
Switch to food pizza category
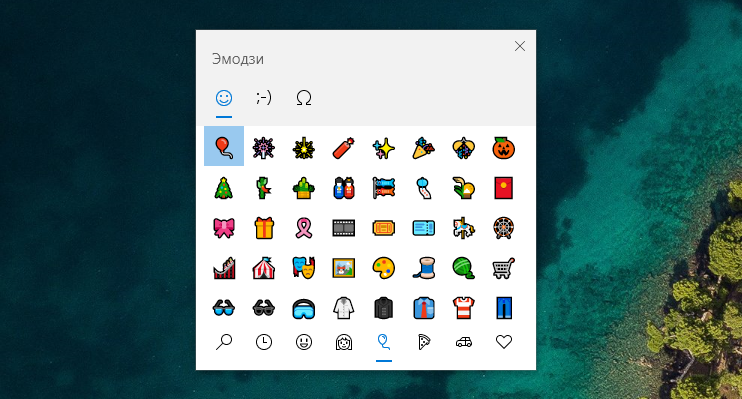pyautogui.click(x=424, y=342)
